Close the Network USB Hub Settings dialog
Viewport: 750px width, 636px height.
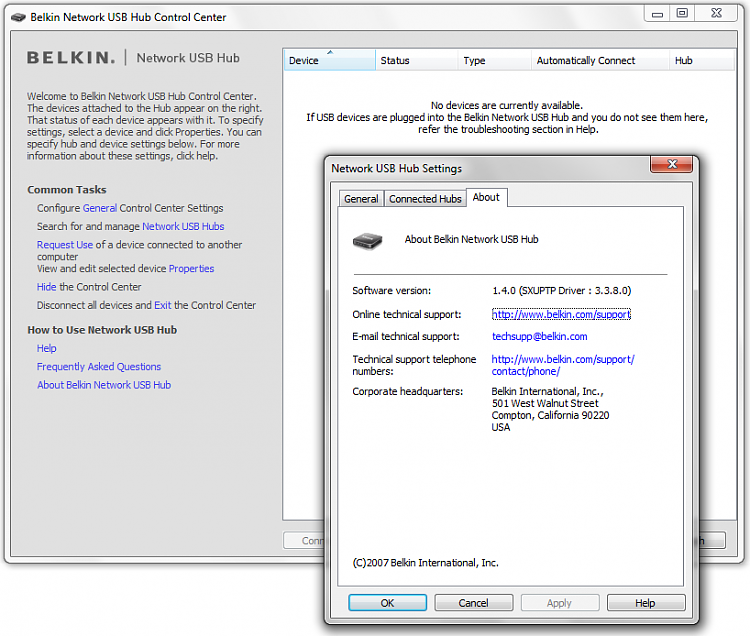coord(671,164)
